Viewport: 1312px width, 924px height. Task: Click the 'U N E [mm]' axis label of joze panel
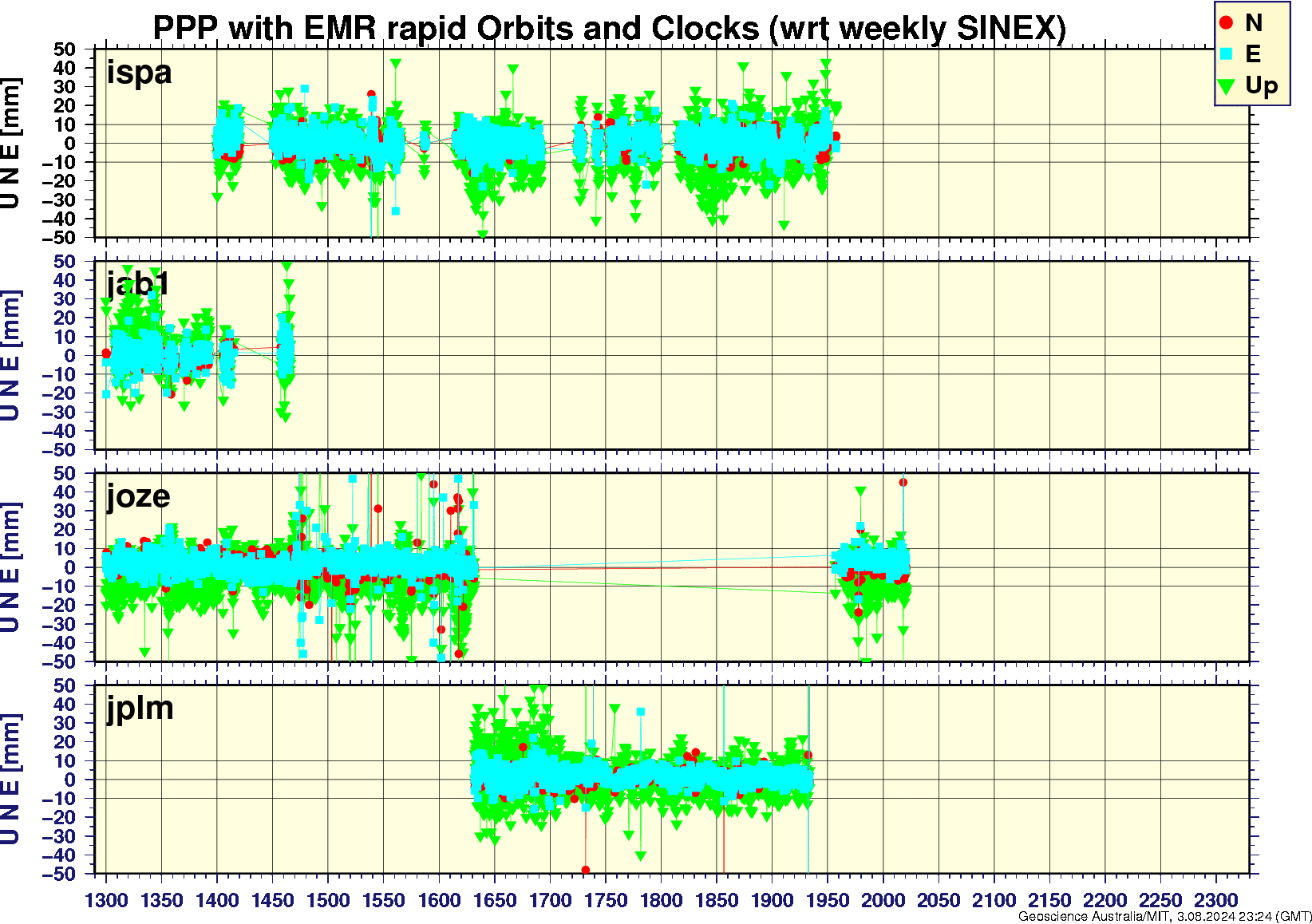[10, 568]
